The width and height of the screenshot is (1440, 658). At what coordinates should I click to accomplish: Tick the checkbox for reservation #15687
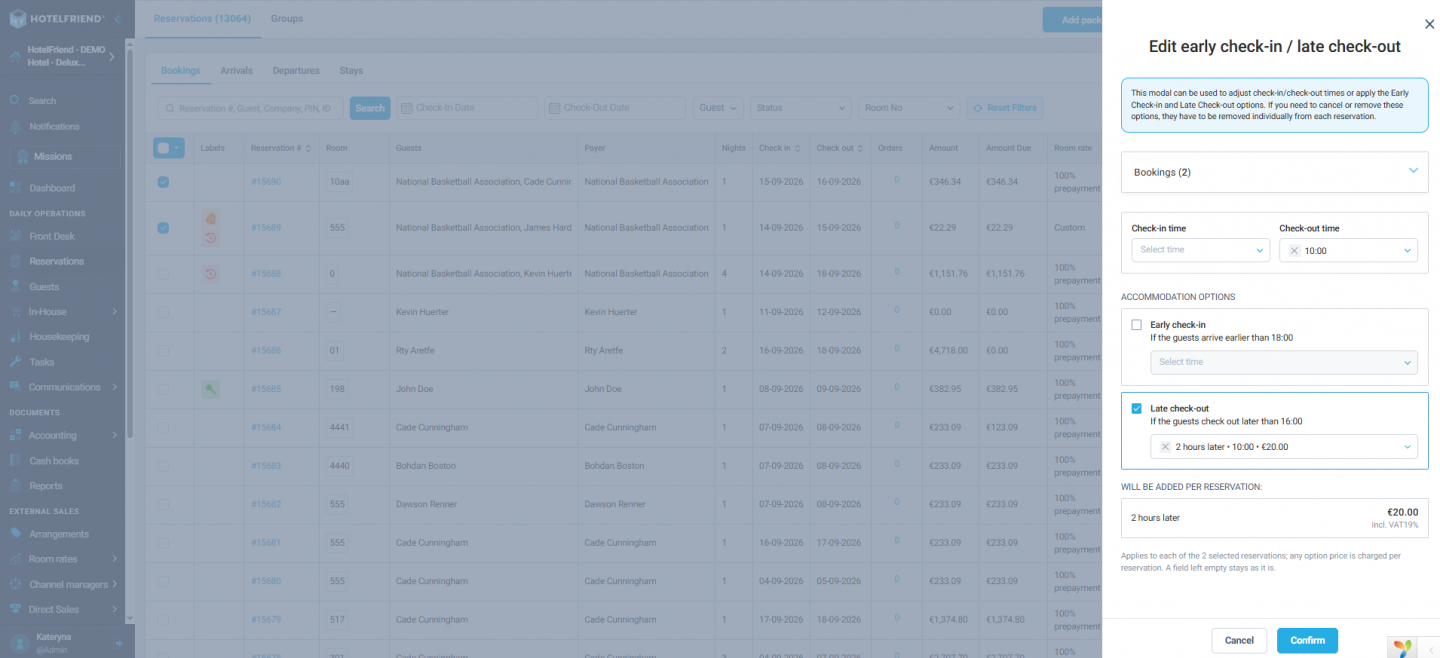(x=163, y=312)
